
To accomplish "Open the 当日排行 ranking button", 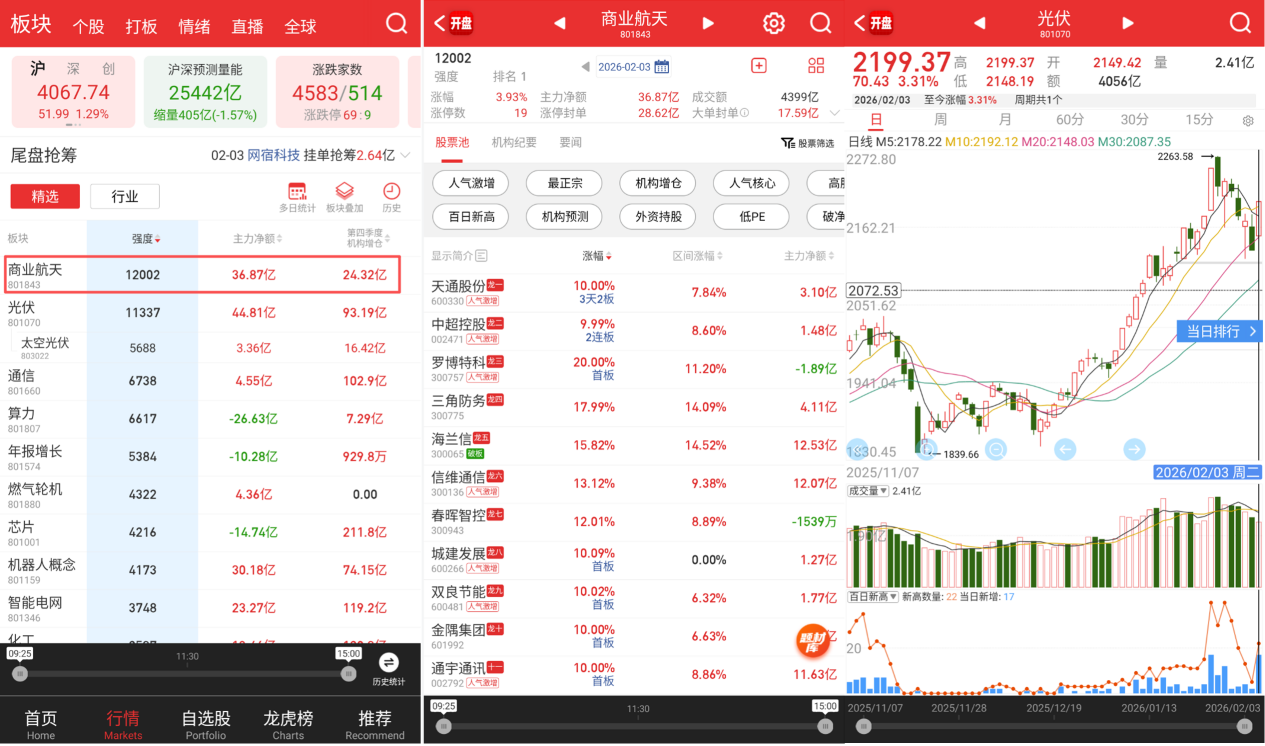I will tap(1220, 331).
